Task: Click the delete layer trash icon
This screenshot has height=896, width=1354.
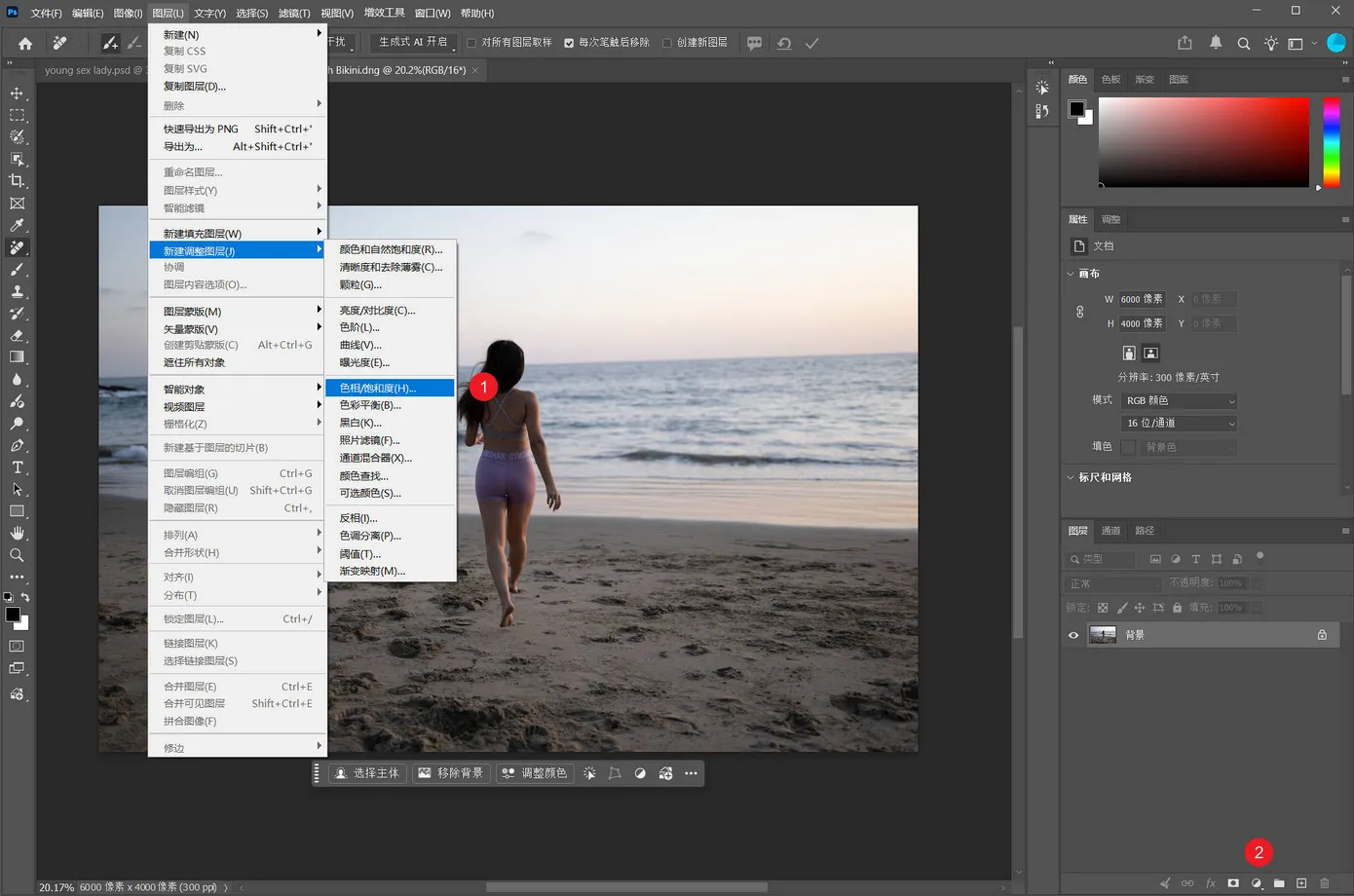Action: coord(1324,883)
